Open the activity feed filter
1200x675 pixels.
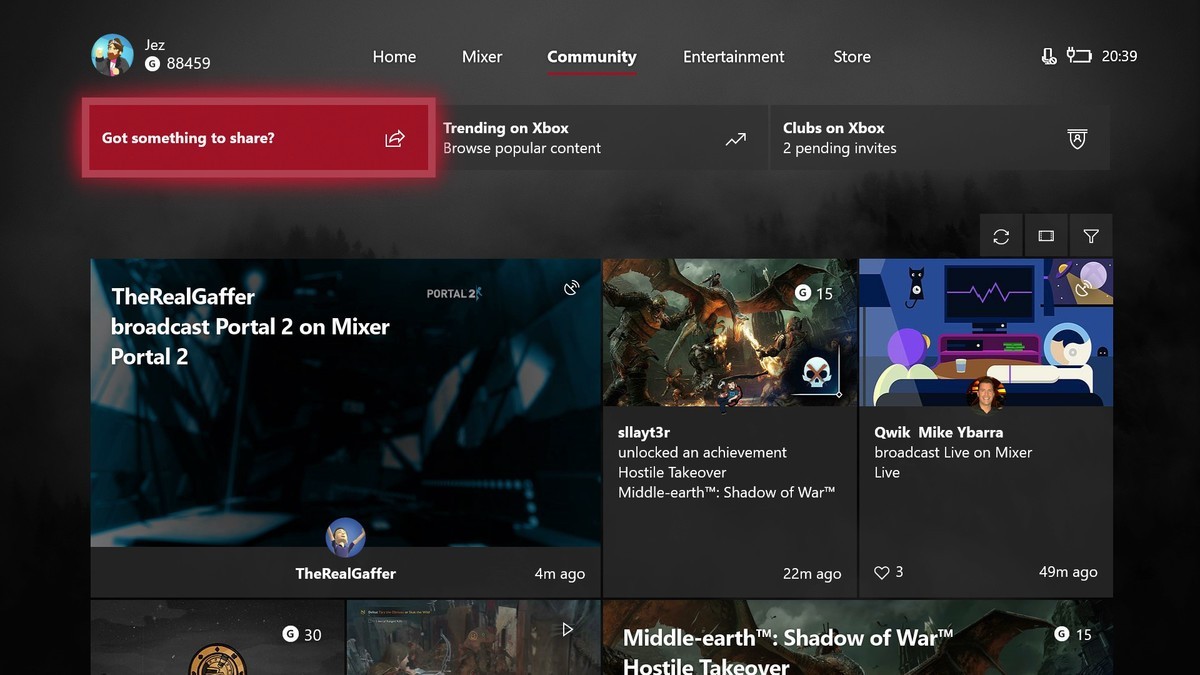coord(1091,237)
